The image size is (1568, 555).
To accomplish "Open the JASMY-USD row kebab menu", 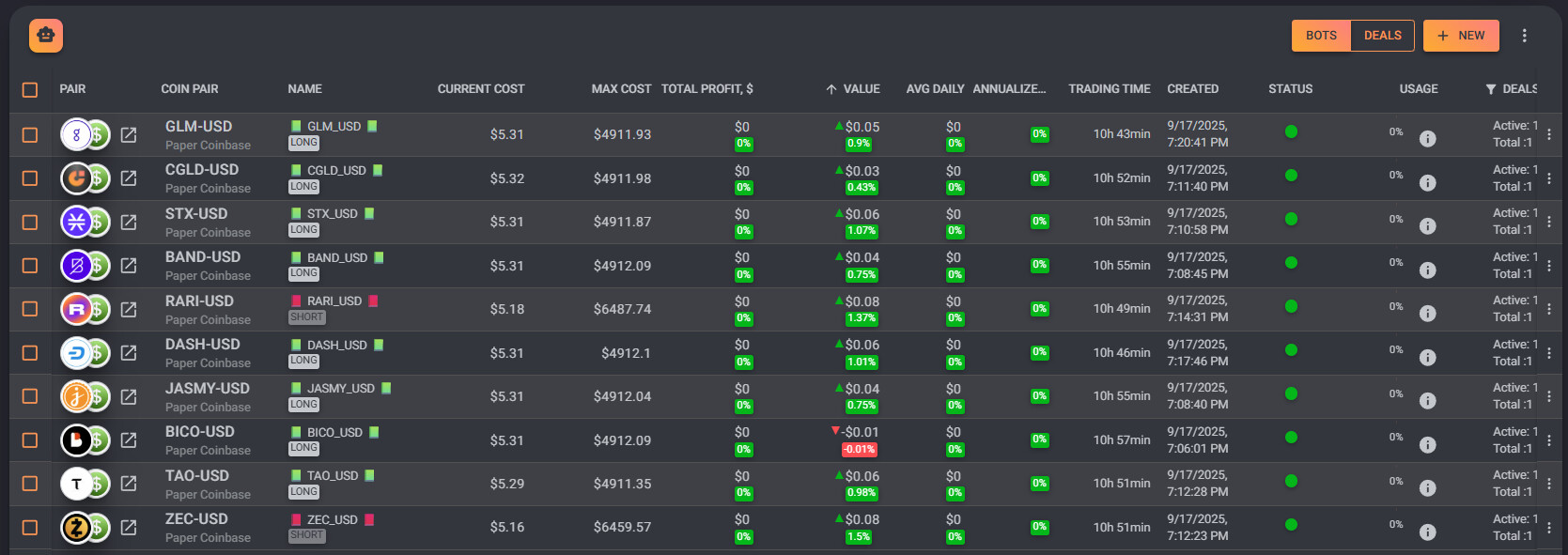I will [x=1548, y=396].
